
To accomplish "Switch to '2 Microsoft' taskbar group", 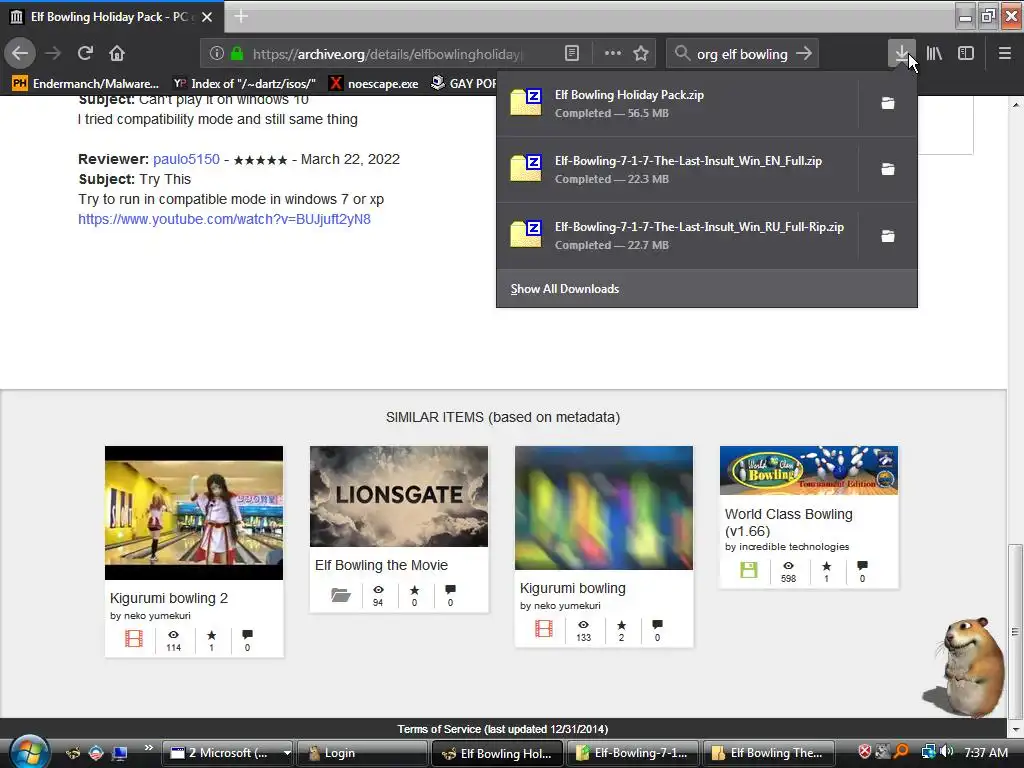I will click(x=227, y=753).
